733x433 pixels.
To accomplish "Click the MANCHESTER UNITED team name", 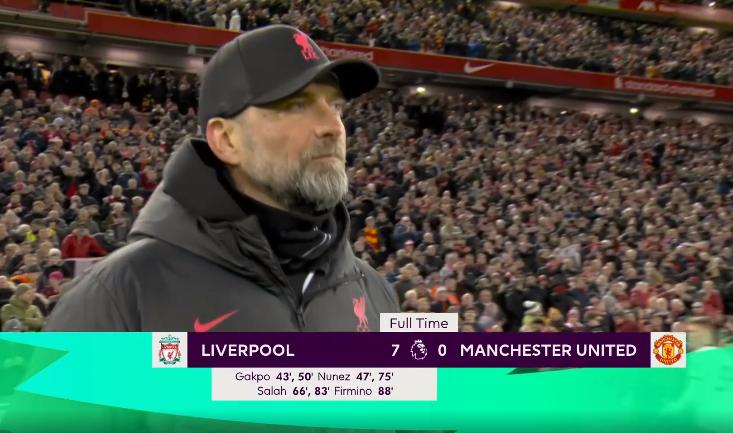I will click(x=548, y=350).
